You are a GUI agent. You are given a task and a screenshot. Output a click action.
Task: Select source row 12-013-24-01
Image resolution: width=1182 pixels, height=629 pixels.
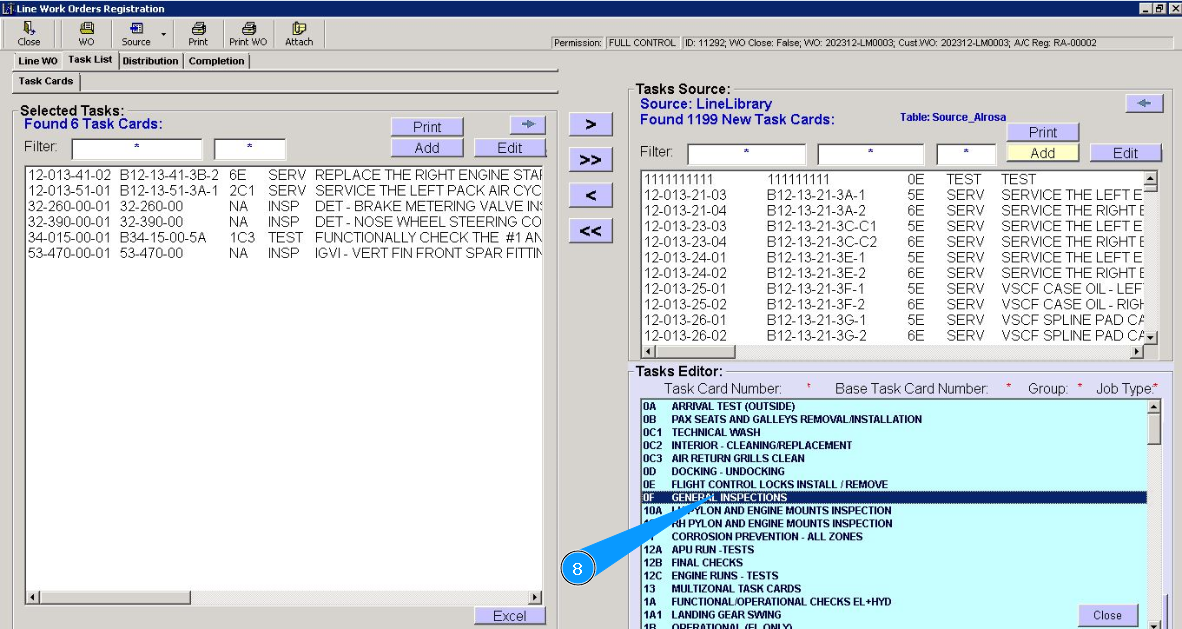point(893,257)
